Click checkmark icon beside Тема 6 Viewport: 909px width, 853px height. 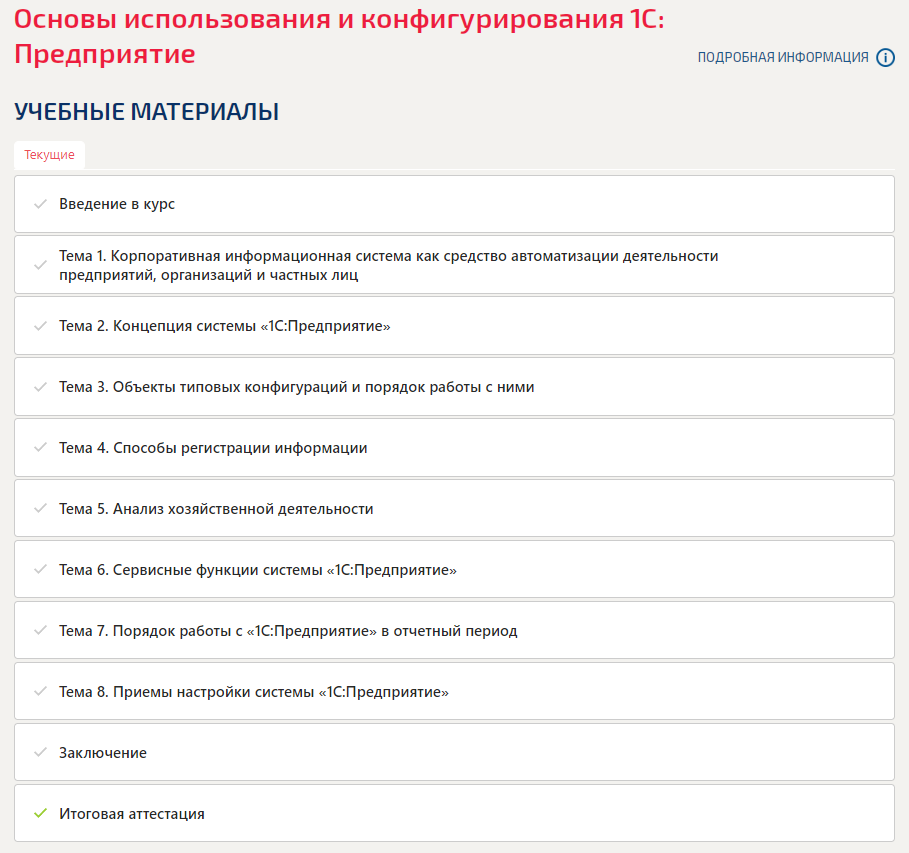click(40, 569)
